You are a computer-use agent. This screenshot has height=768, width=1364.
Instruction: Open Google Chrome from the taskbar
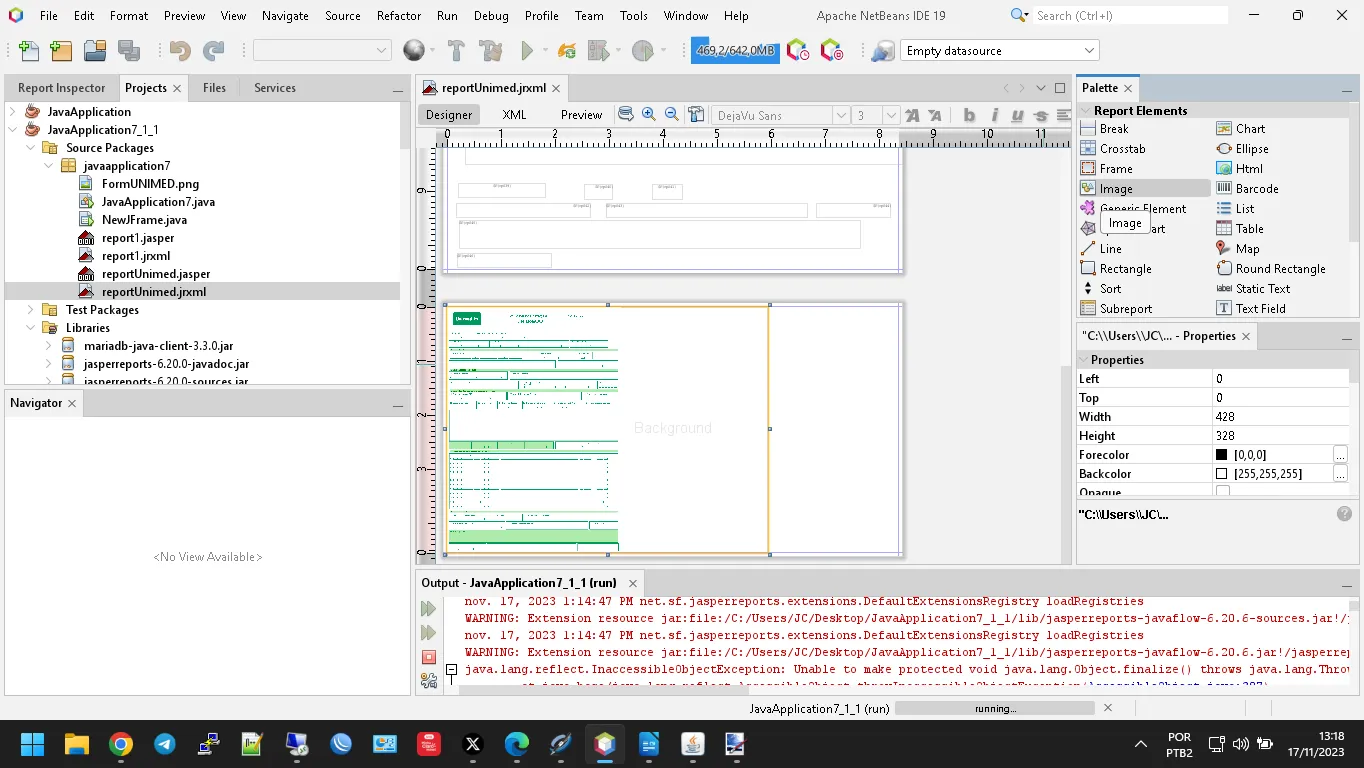pyautogui.click(x=121, y=744)
